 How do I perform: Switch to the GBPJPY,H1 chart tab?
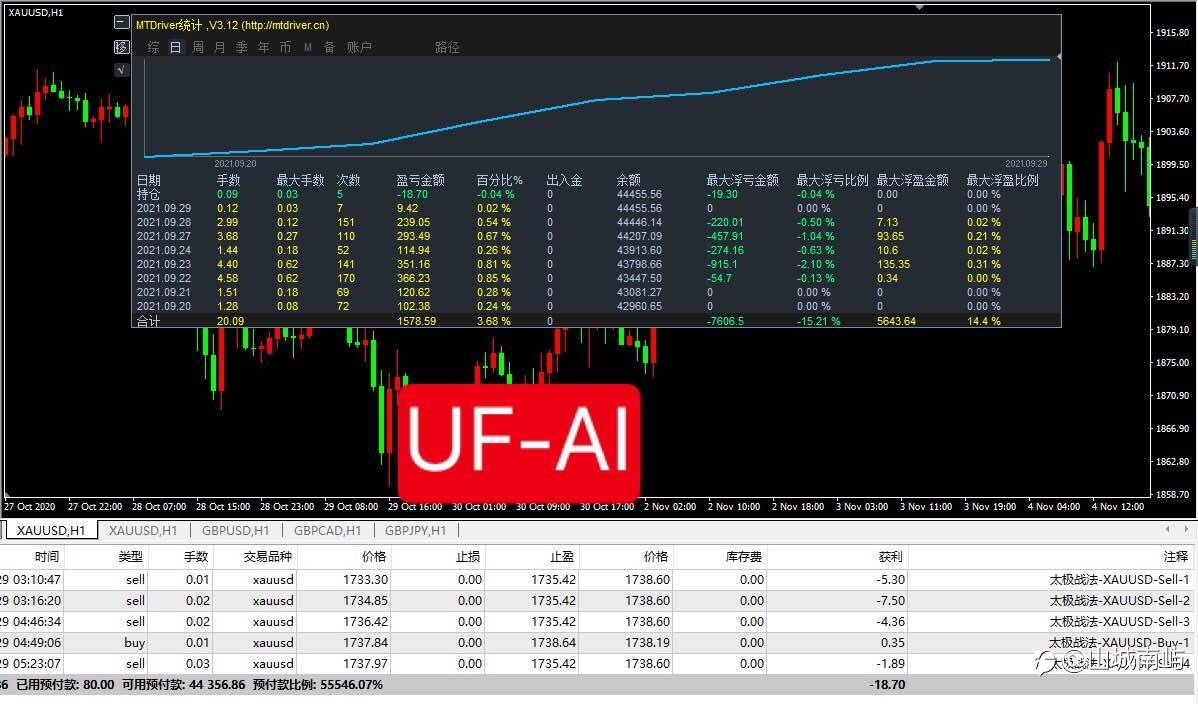tap(415, 530)
